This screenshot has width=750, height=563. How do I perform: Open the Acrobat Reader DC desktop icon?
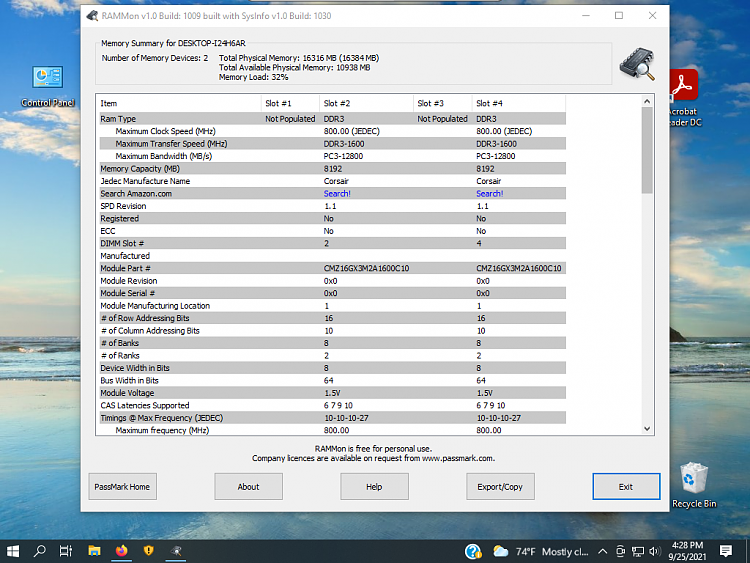point(685,98)
